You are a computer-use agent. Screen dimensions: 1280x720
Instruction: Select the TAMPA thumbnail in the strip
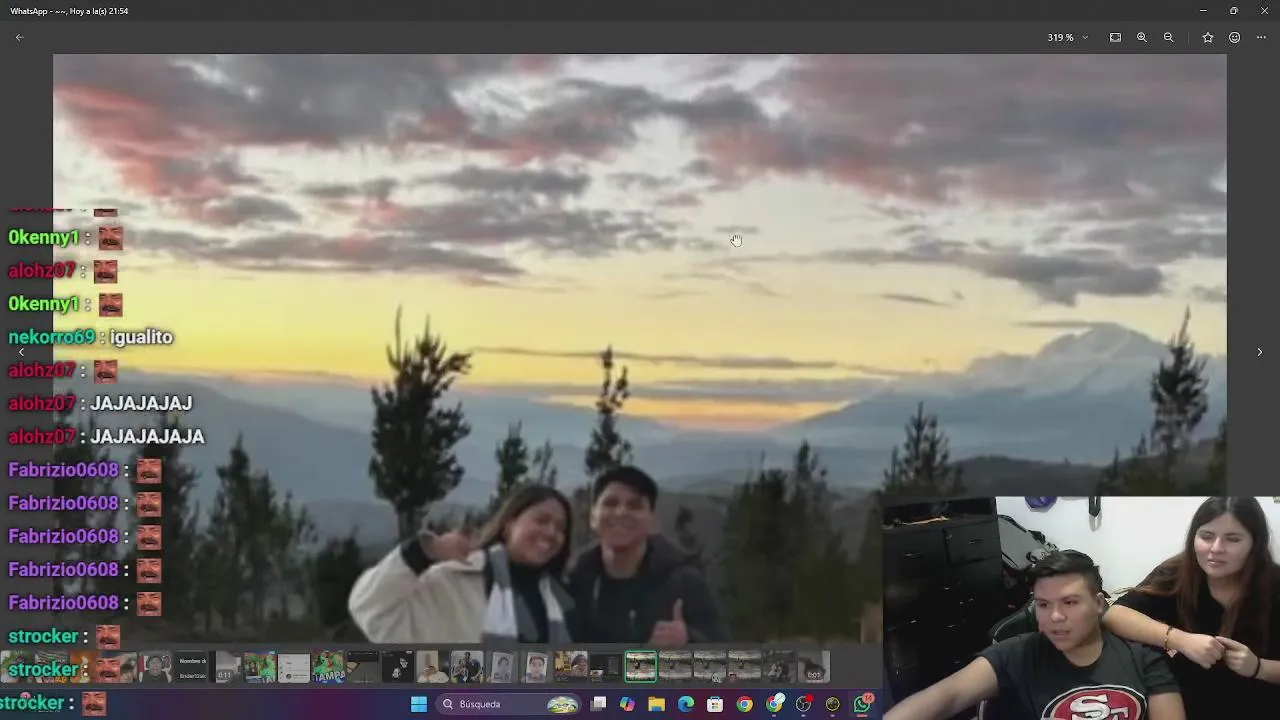coord(328,667)
